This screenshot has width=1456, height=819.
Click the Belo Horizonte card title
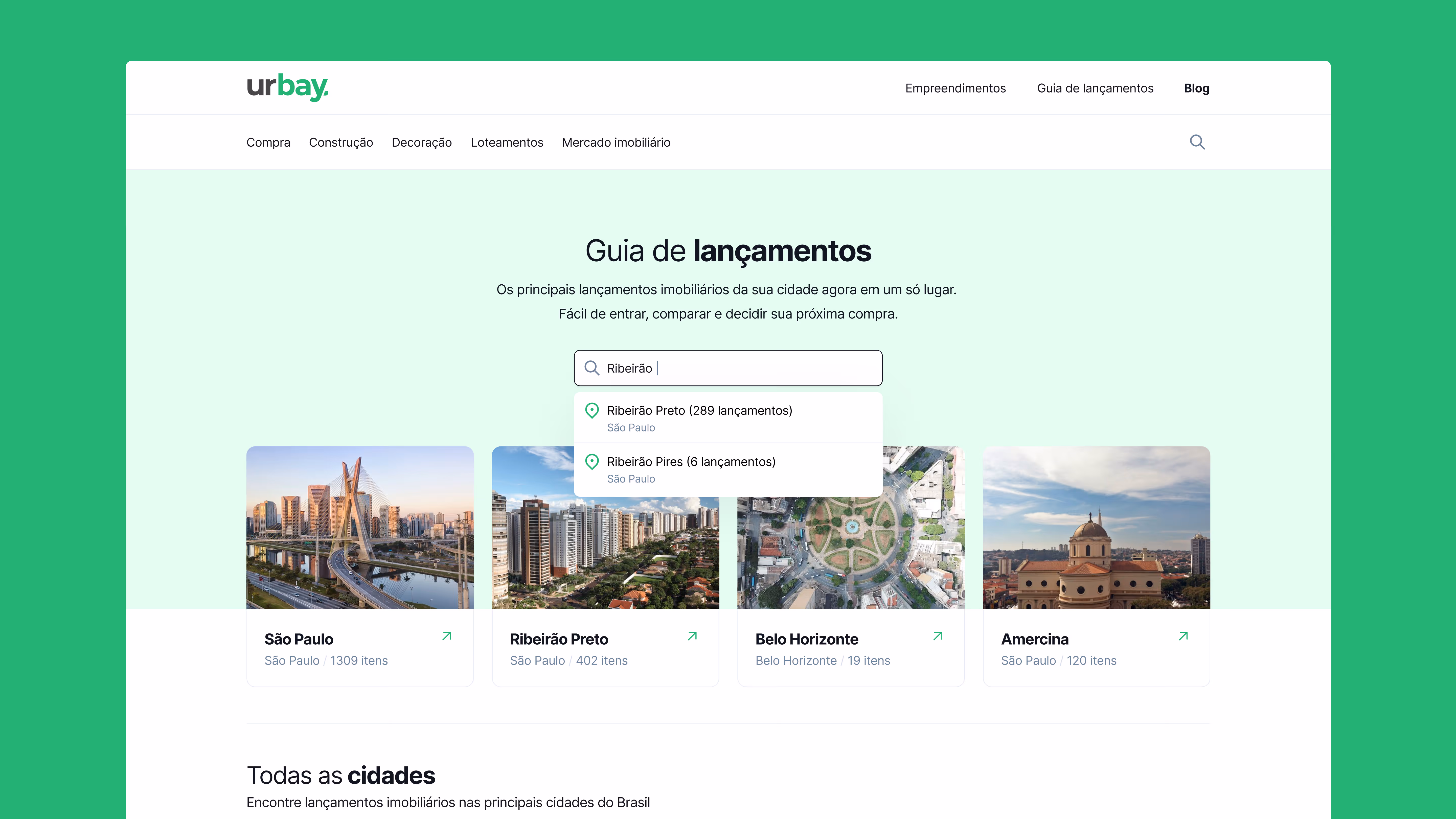(807, 639)
